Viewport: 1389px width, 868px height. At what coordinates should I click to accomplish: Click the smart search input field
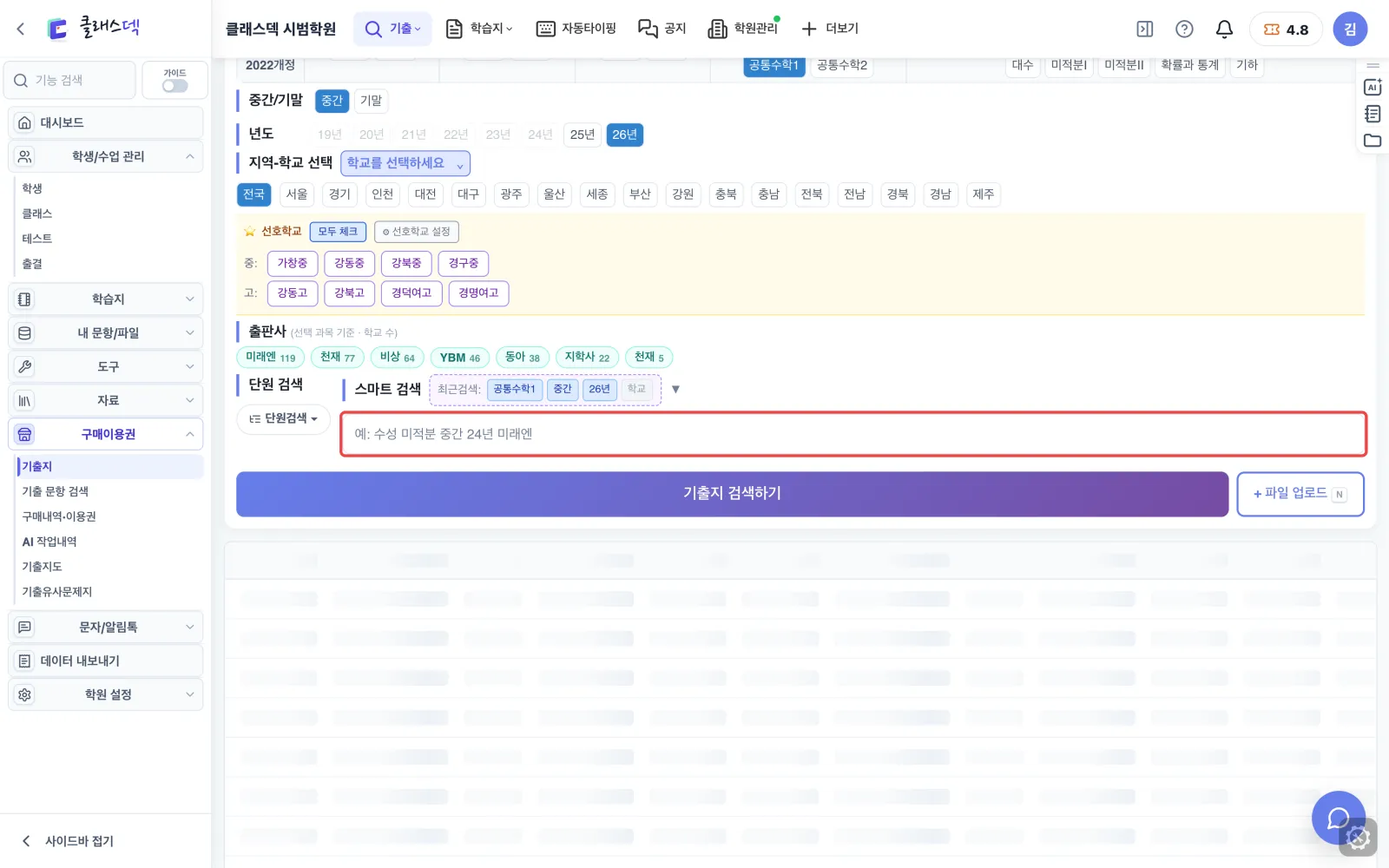(853, 434)
